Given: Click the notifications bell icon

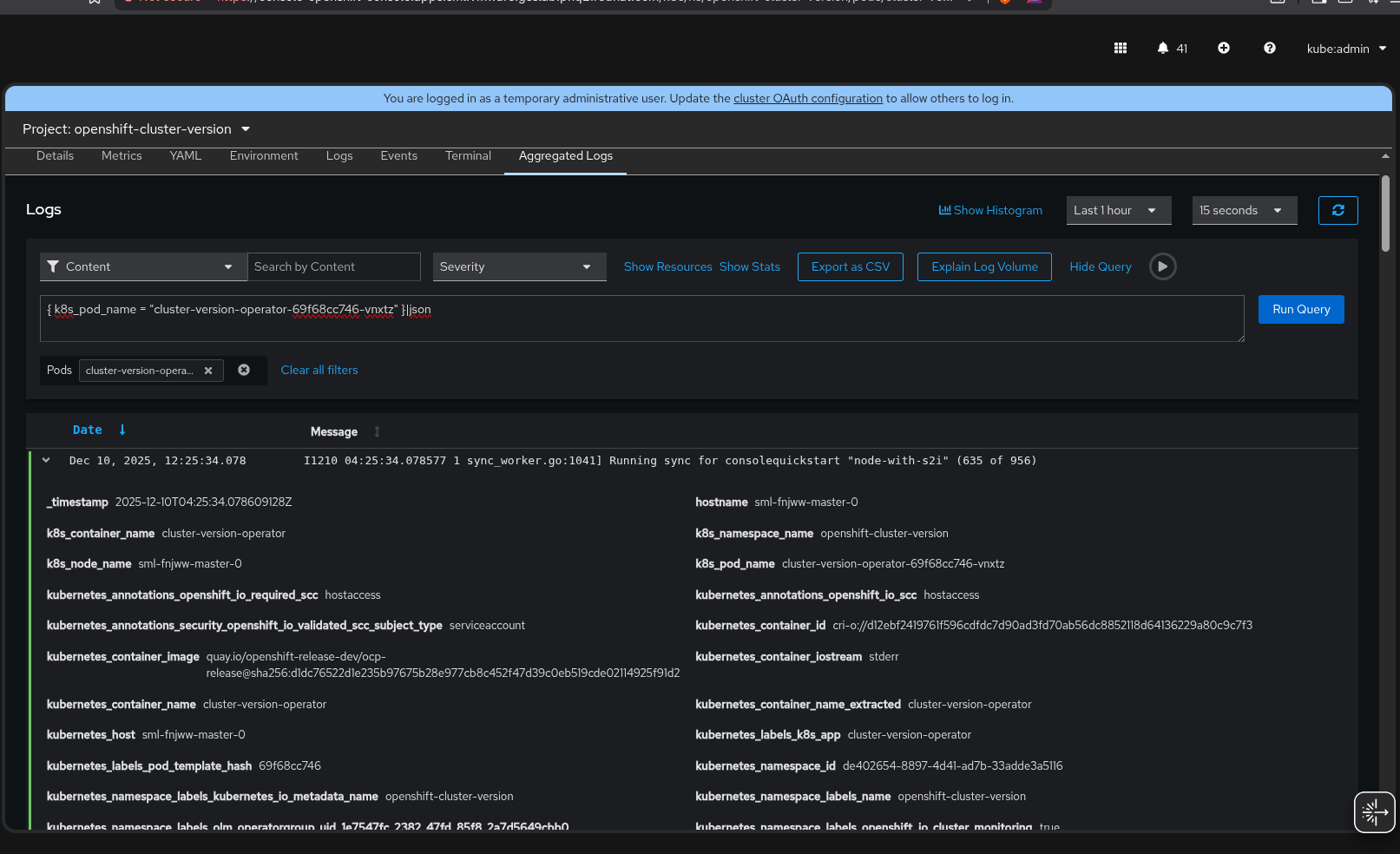Looking at the screenshot, I should click(x=1163, y=49).
